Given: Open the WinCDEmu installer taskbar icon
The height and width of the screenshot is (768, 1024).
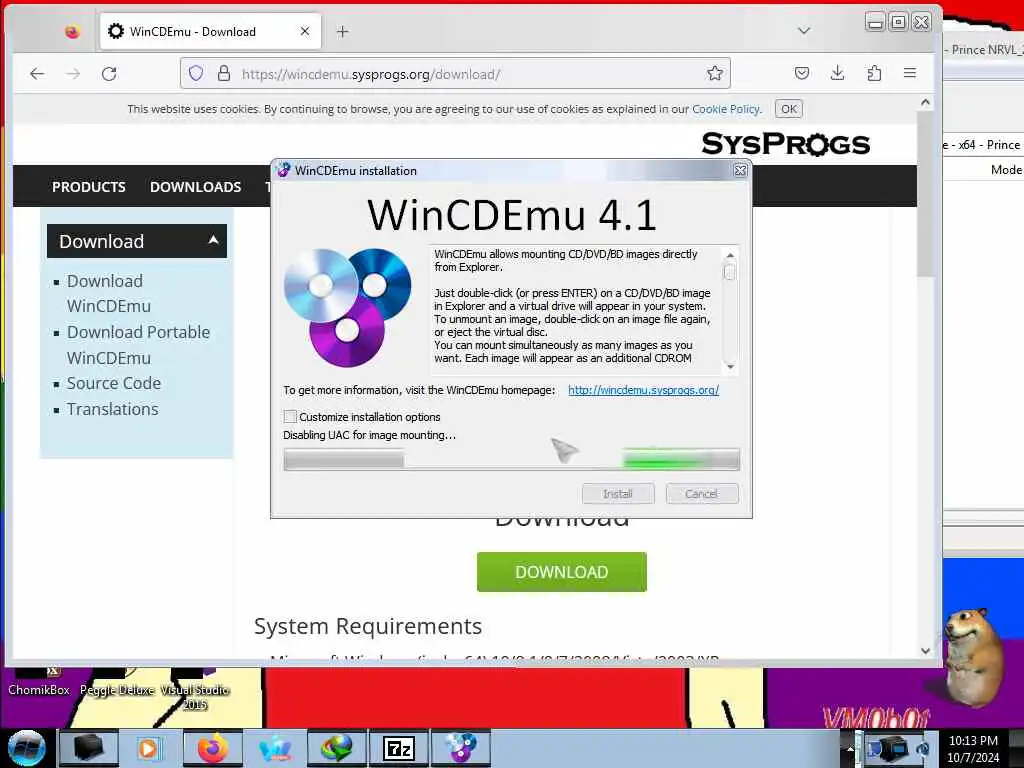Looking at the screenshot, I should [x=460, y=748].
